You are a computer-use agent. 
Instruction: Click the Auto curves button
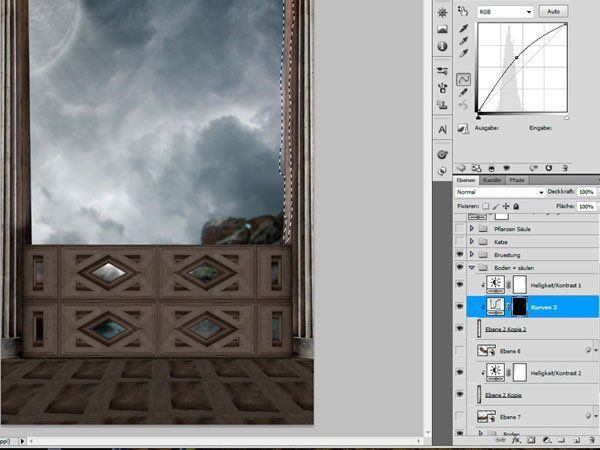click(x=553, y=11)
